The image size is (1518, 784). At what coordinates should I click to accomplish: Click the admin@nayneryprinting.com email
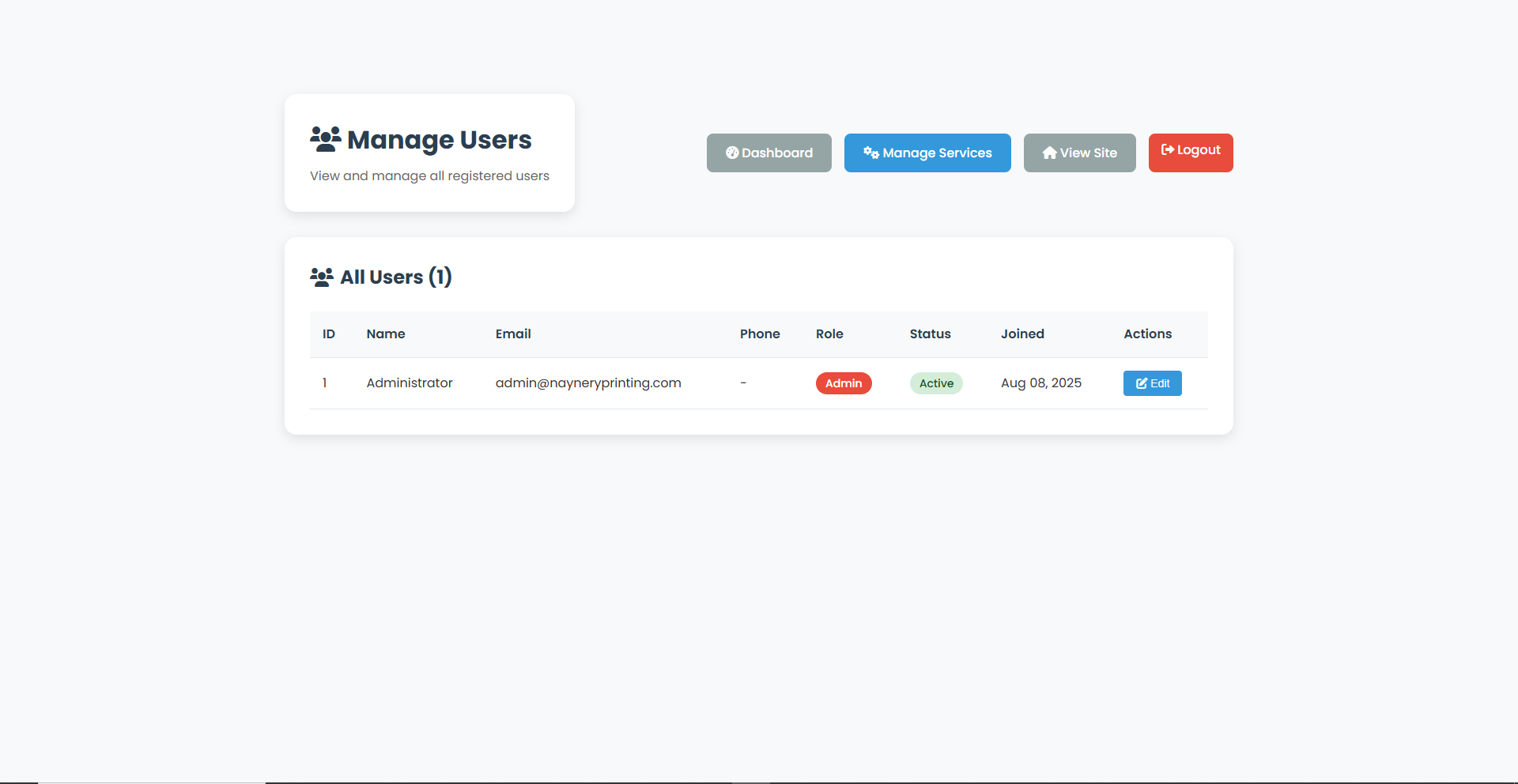tap(588, 383)
